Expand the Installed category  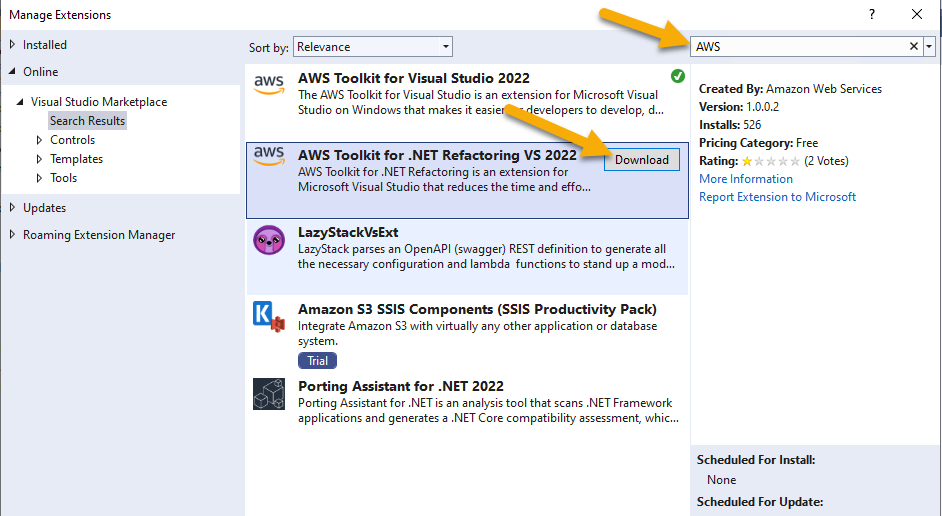coord(12,44)
